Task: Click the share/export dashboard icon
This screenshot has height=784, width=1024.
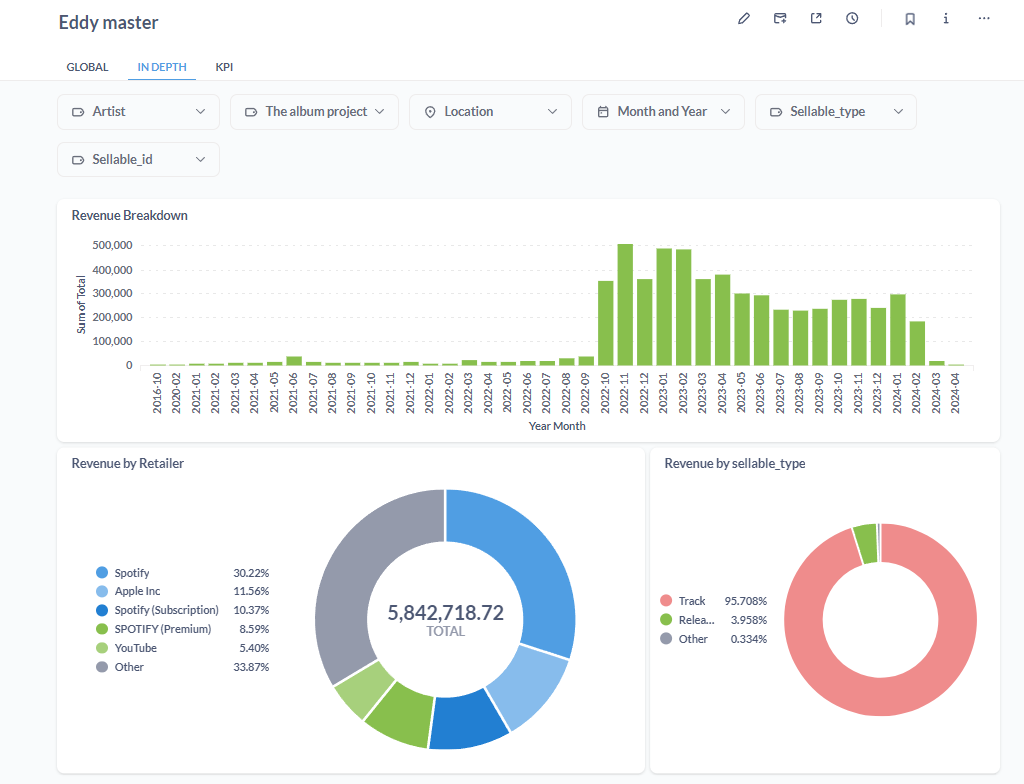Action: (816, 18)
